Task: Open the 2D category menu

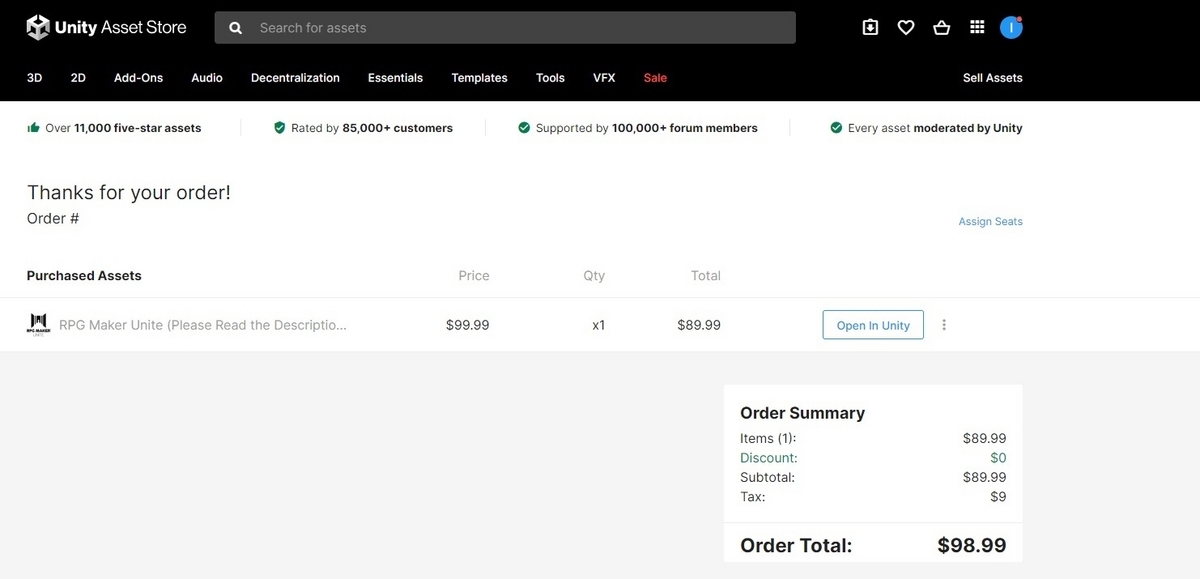Action: [x=78, y=78]
